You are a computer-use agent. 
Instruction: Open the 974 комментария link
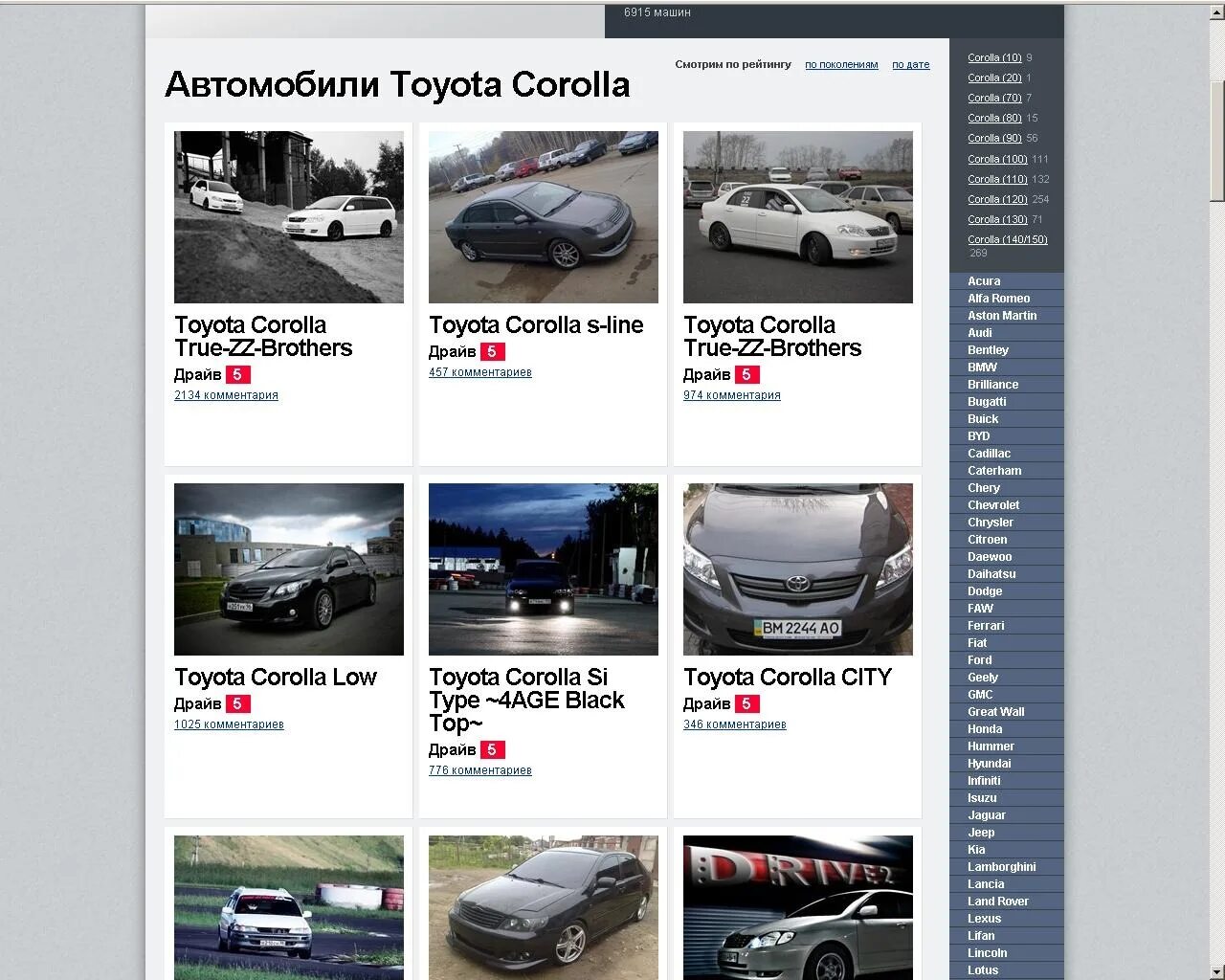[732, 395]
